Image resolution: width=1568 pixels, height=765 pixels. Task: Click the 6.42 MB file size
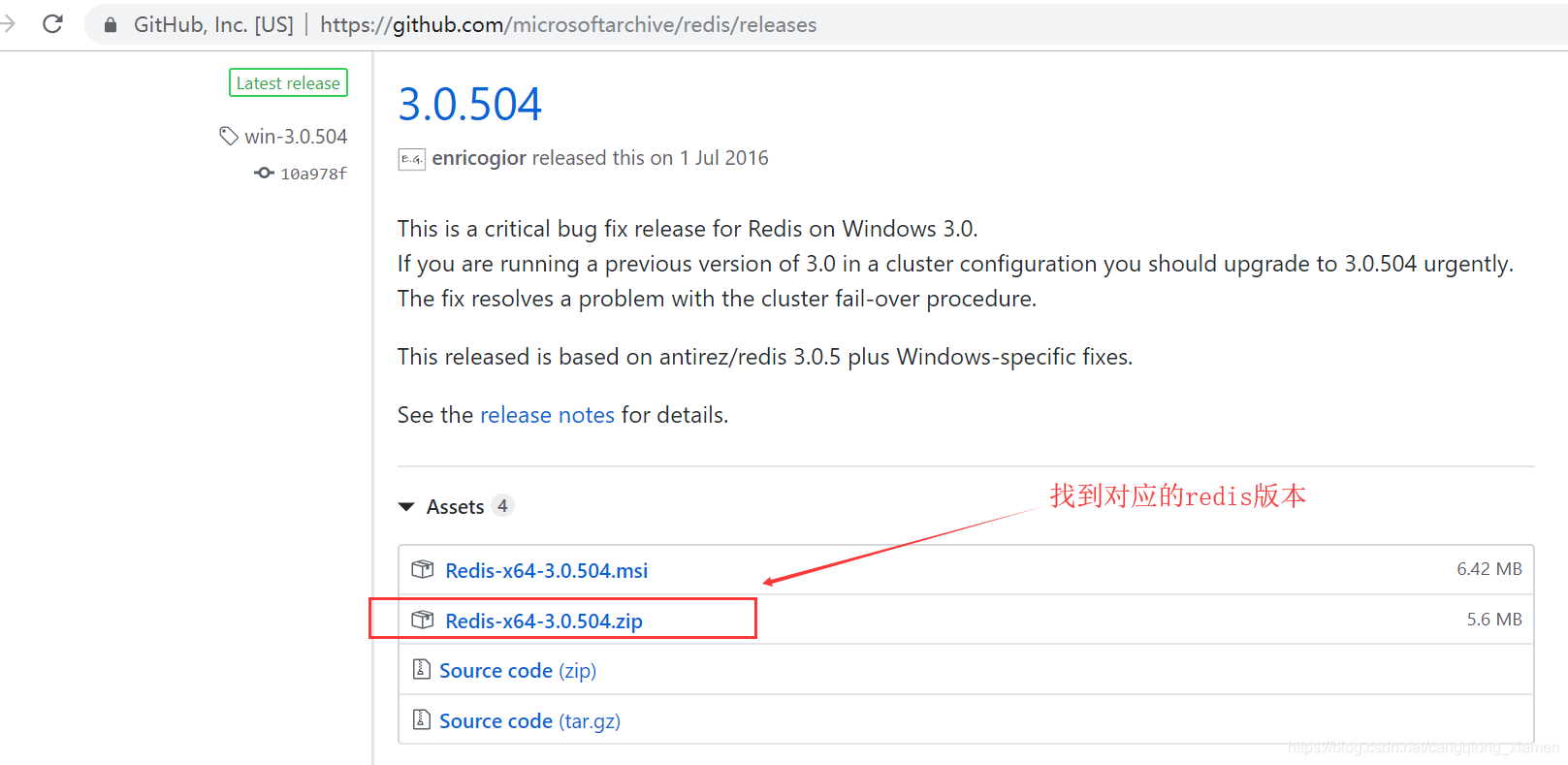(1489, 569)
